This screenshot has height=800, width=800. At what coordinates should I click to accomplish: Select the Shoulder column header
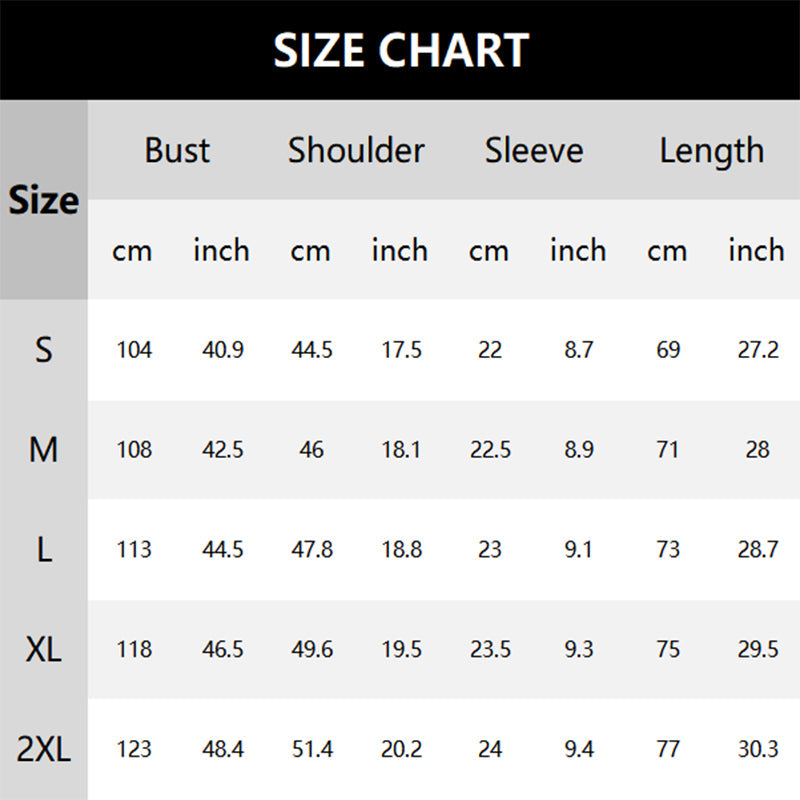[356, 150]
